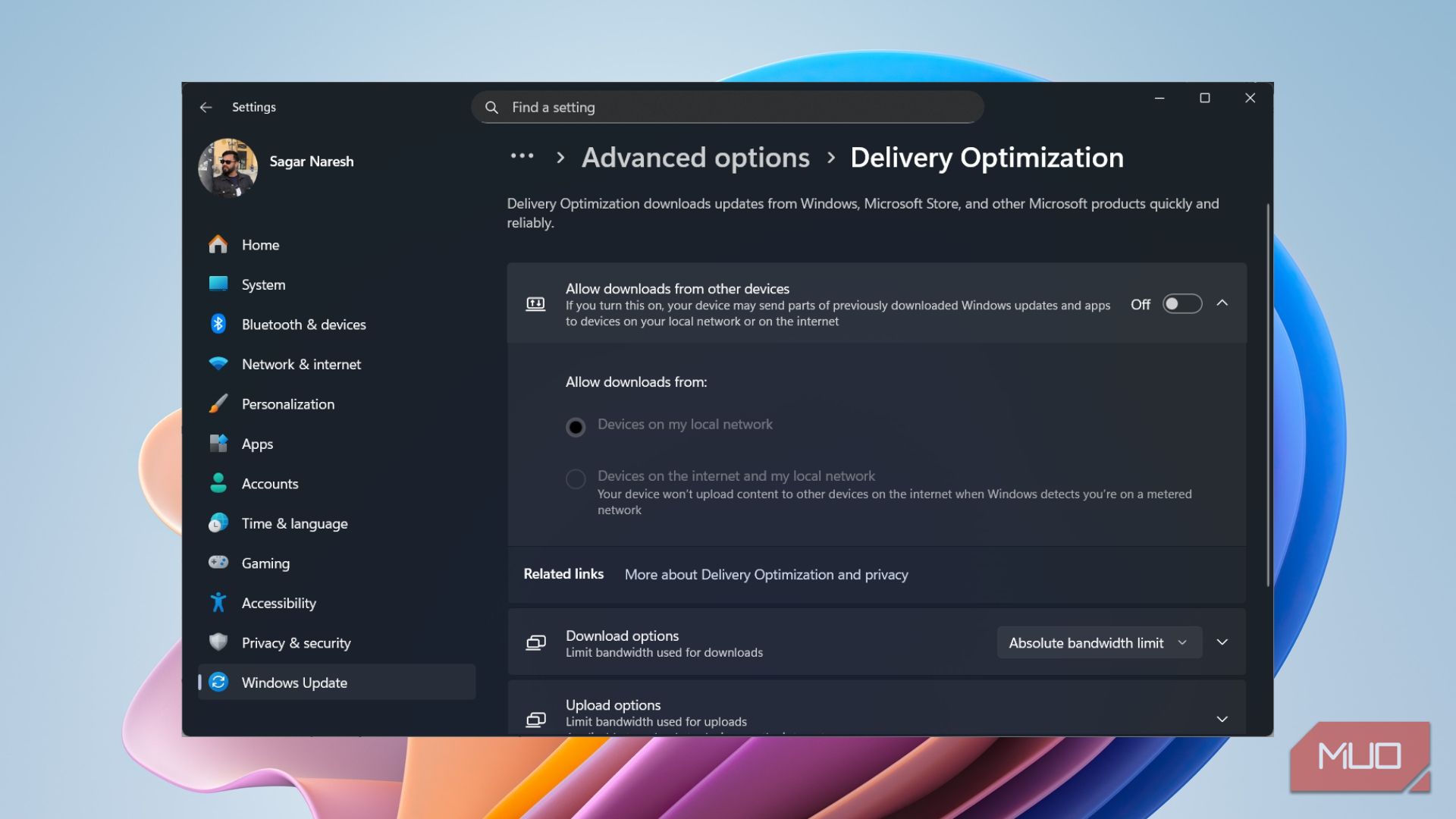Viewport: 1456px width, 819px height.
Task: Click the vertical scrollbar in content pane
Action: (1267, 394)
